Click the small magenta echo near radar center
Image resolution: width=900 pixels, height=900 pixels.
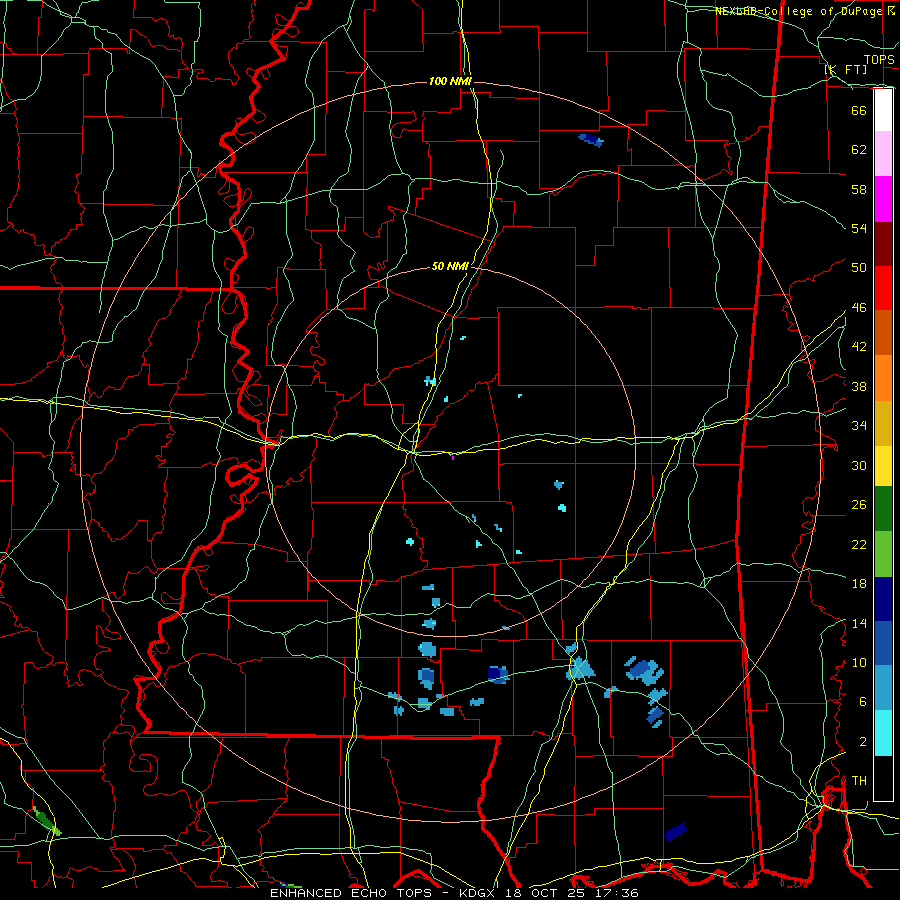click(453, 457)
